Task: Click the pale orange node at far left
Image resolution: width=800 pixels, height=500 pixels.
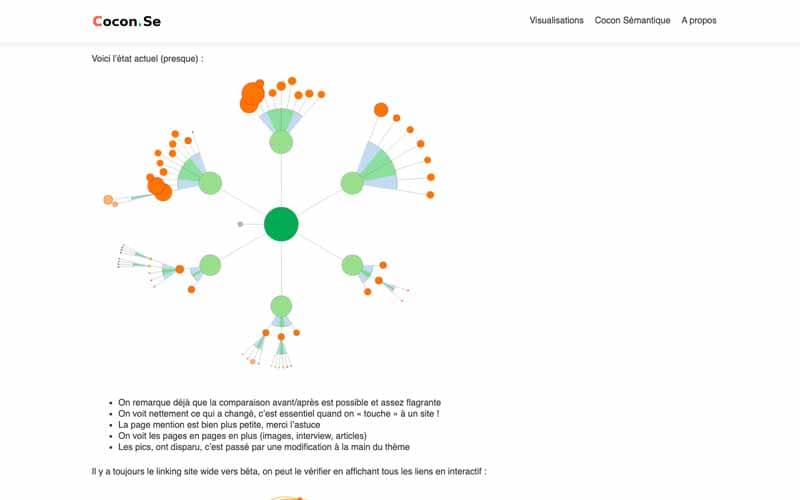Action: pos(108,199)
